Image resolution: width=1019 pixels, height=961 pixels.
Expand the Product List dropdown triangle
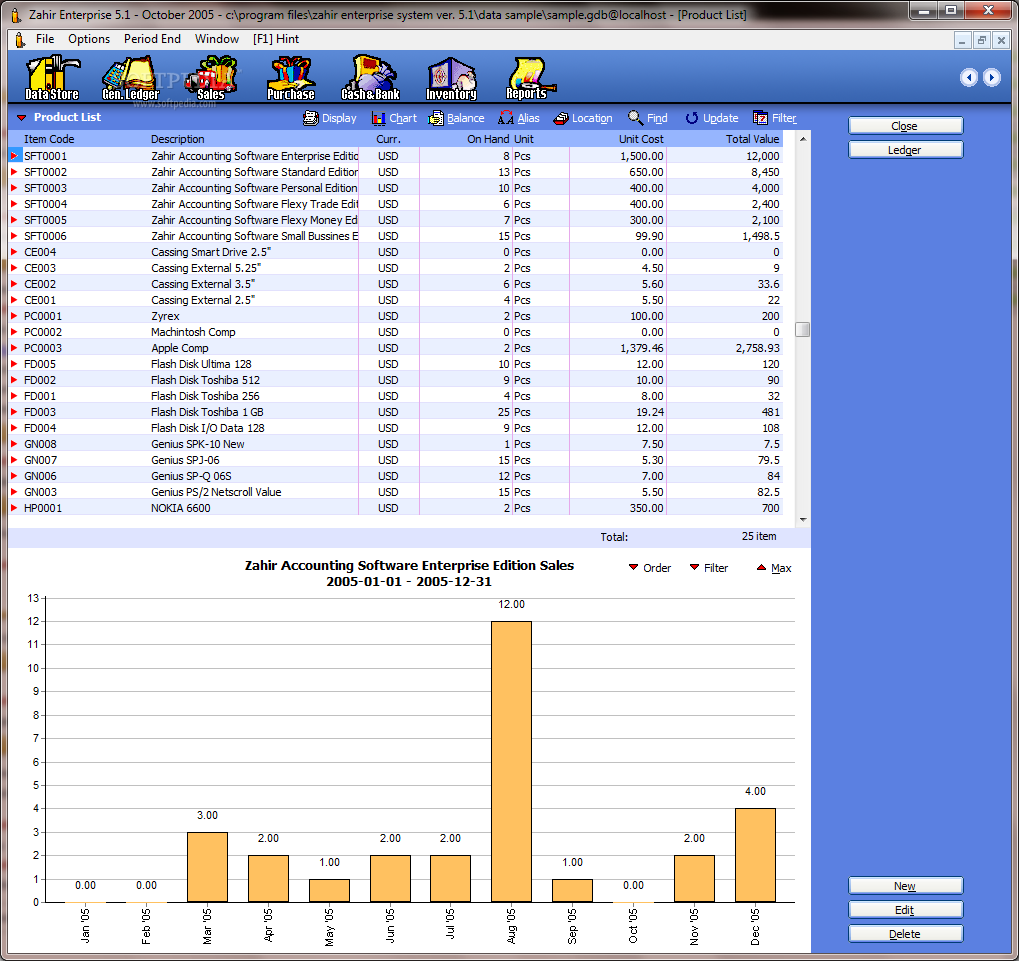coord(21,118)
